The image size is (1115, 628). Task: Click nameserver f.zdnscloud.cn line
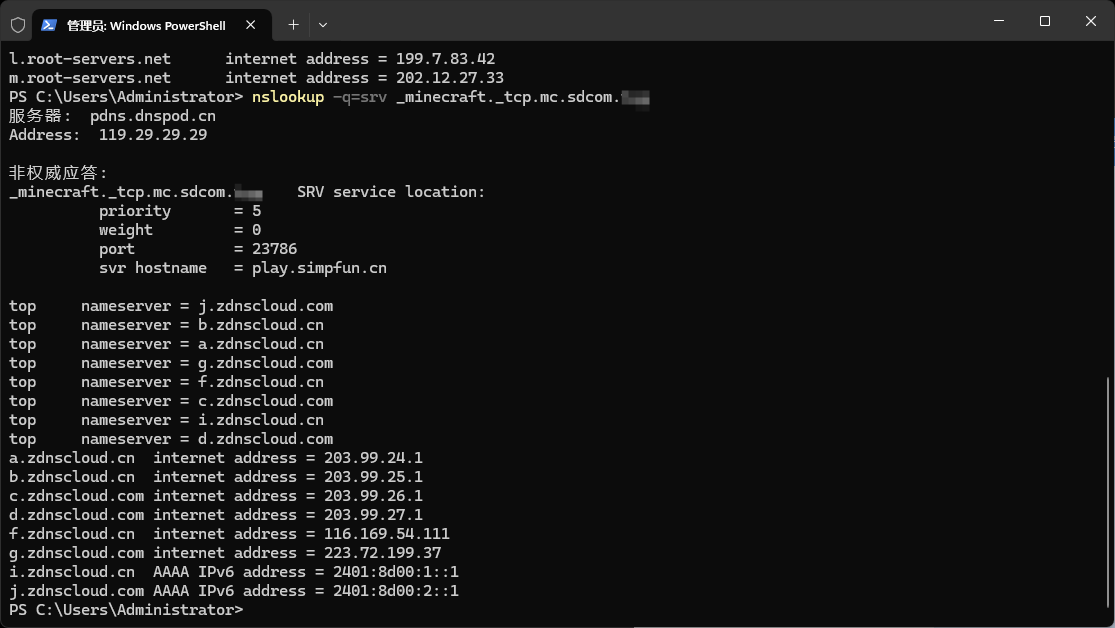[x=166, y=382]
